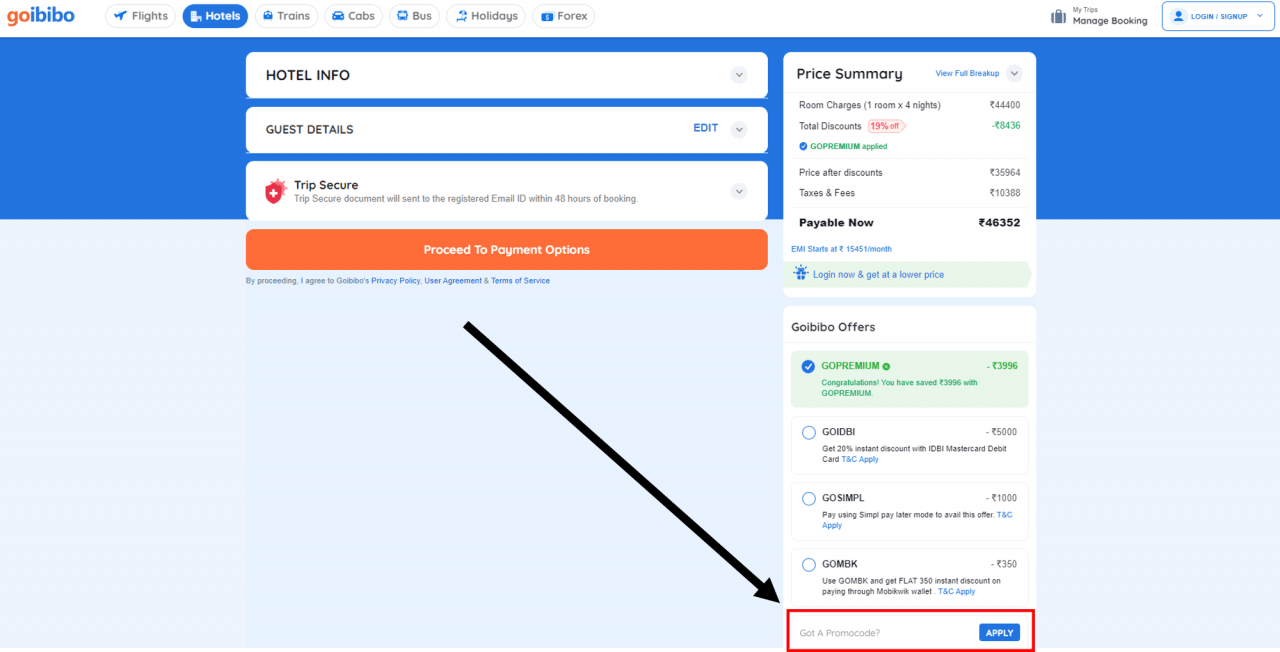This screenshot has width=1280, height=652.
Task: Open the Hotels tab
Action: pos(215,16)
